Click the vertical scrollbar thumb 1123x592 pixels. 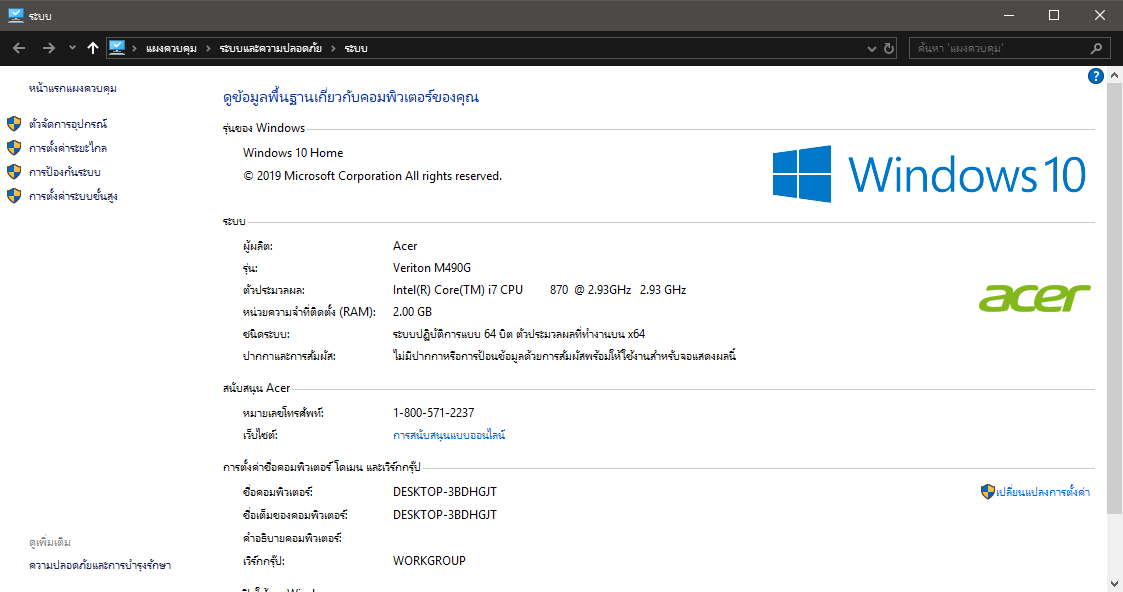click(1114, 297)
